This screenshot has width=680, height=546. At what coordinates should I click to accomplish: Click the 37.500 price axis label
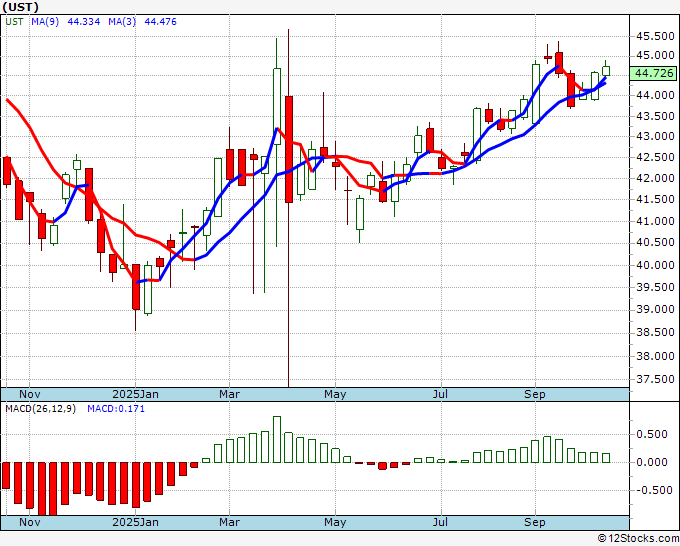(x=655, y=379)
